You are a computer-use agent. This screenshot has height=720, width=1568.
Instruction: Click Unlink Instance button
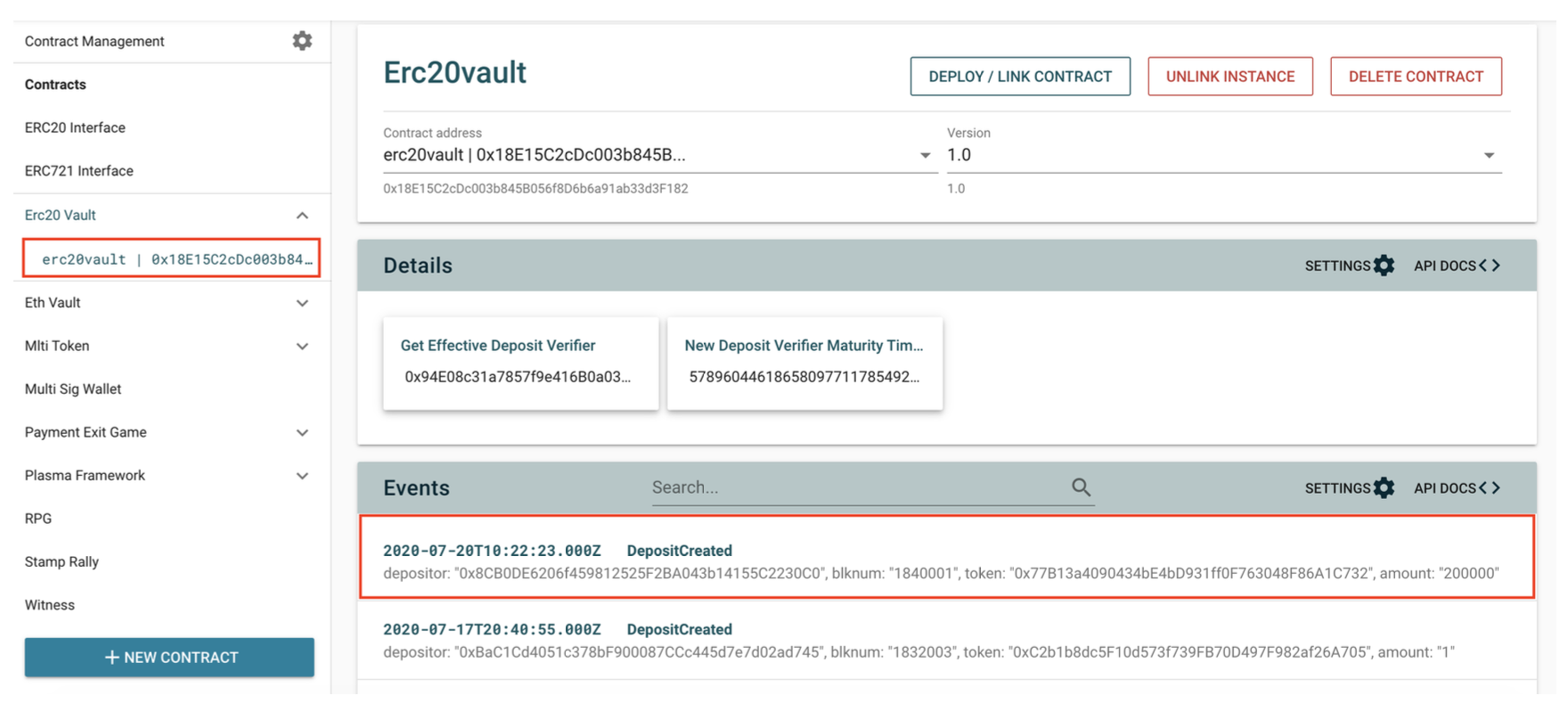pyautogui.click(x=1230, y=77)
